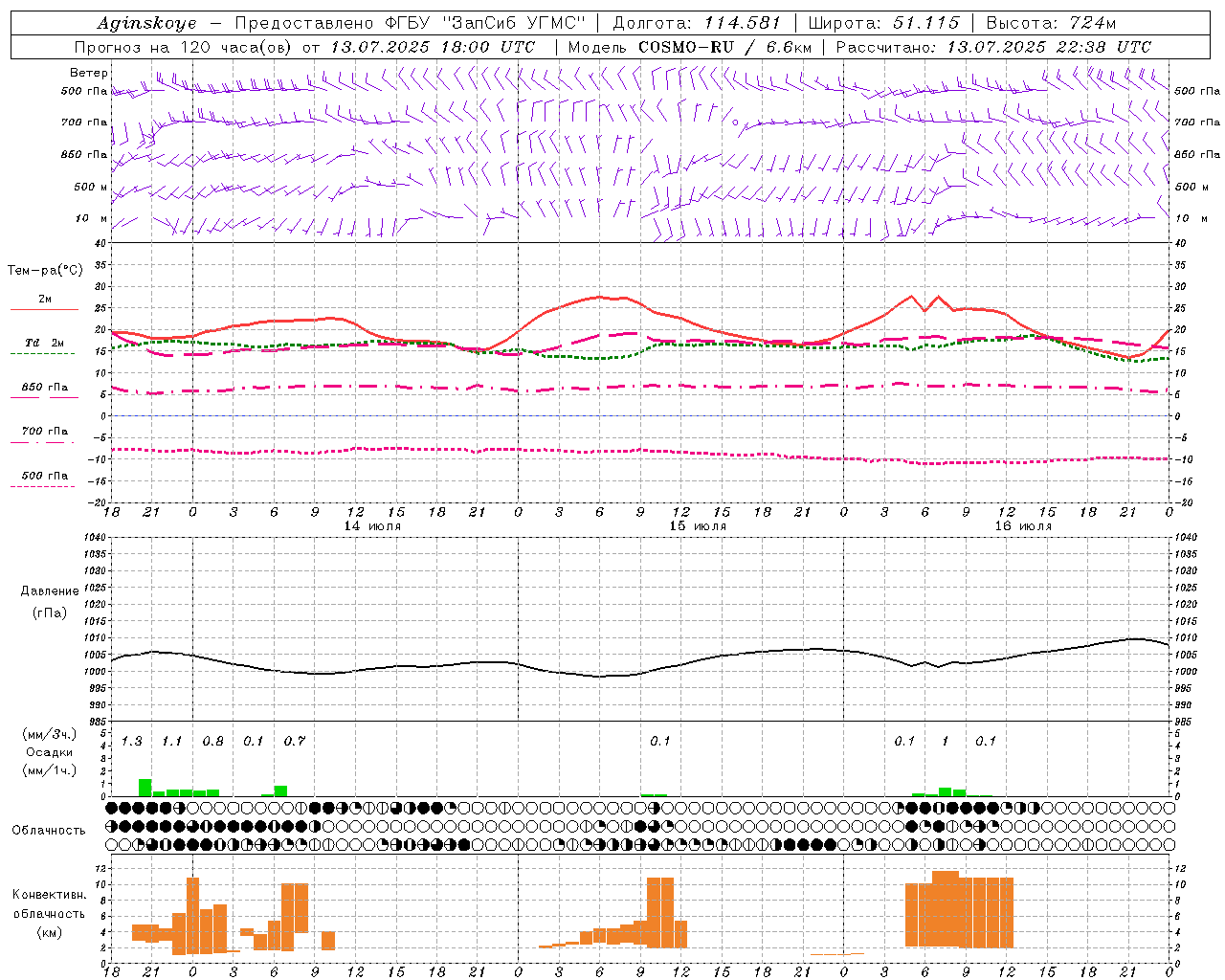Click the Широта: 51.115 latitude value
The height and width of the screenshot is (980, 1225).
click(883, 23)
